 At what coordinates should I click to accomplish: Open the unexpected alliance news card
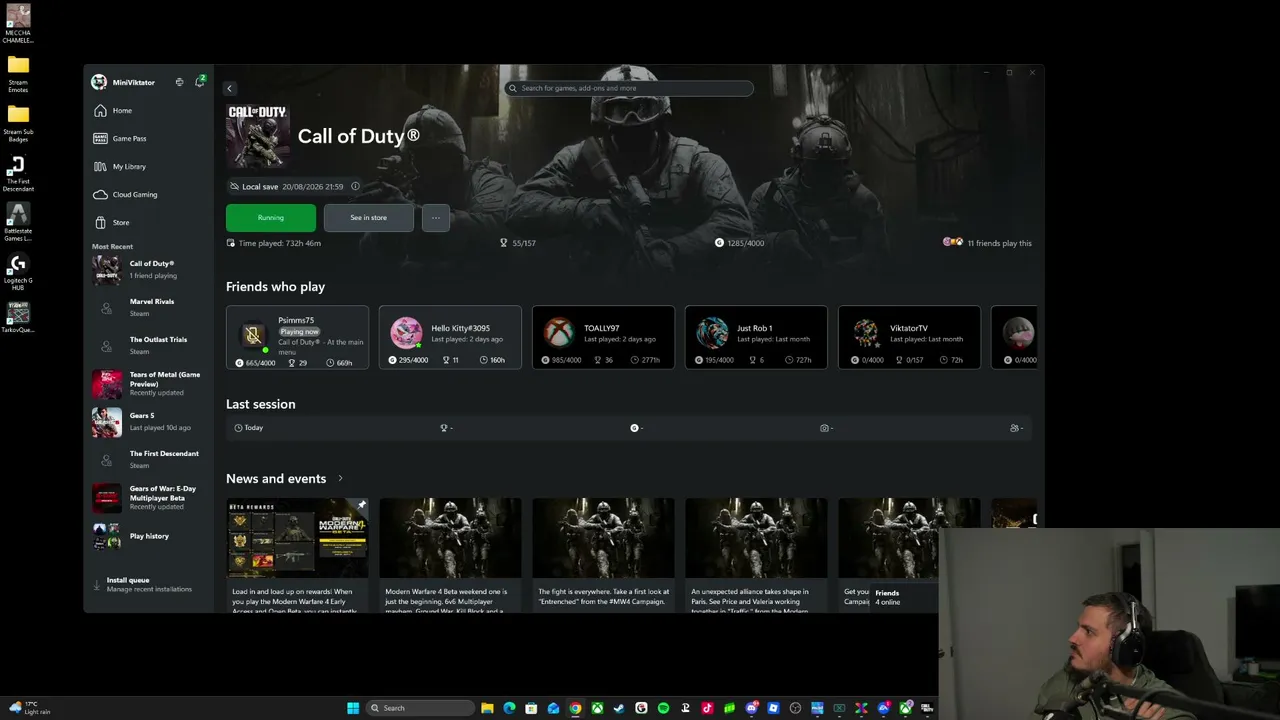click(756, 553)
